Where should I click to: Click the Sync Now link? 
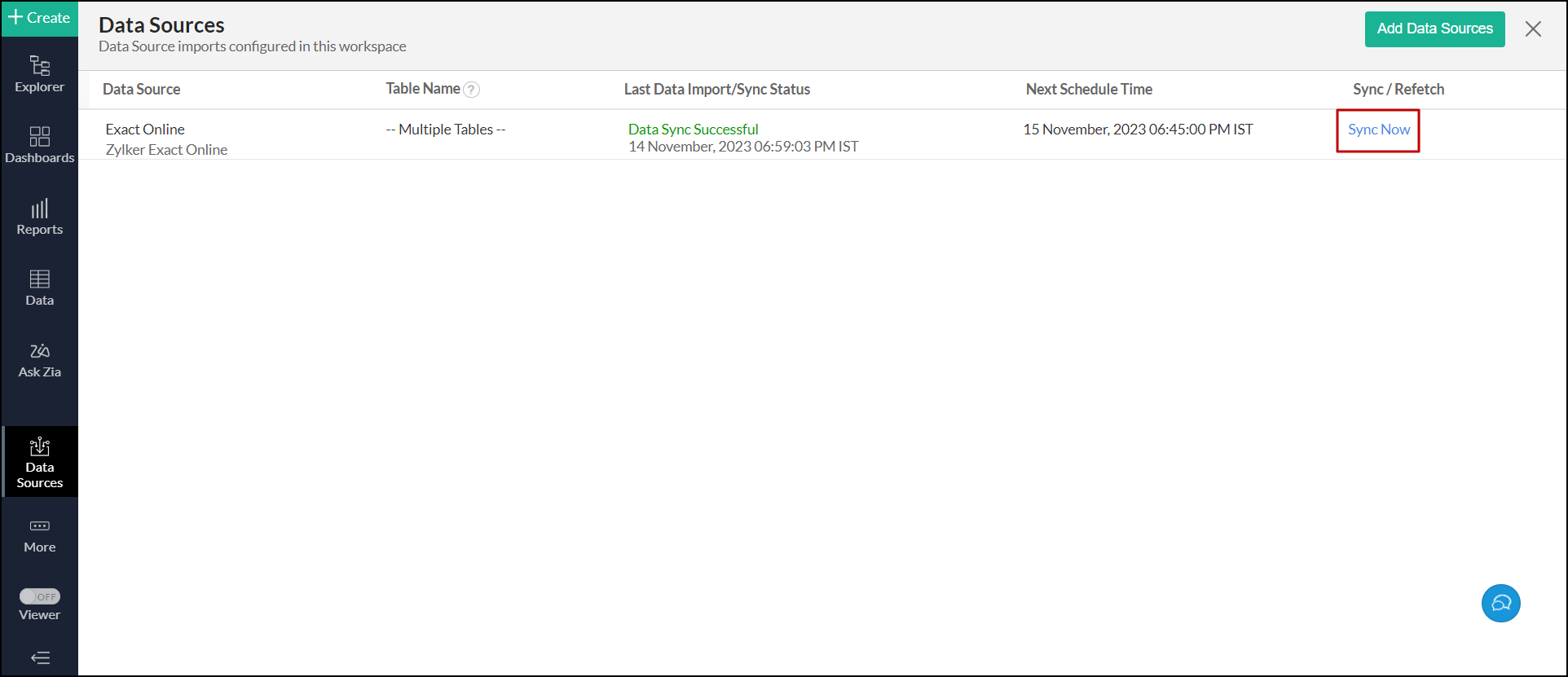pyautogui.click(x=1378, y=130)
